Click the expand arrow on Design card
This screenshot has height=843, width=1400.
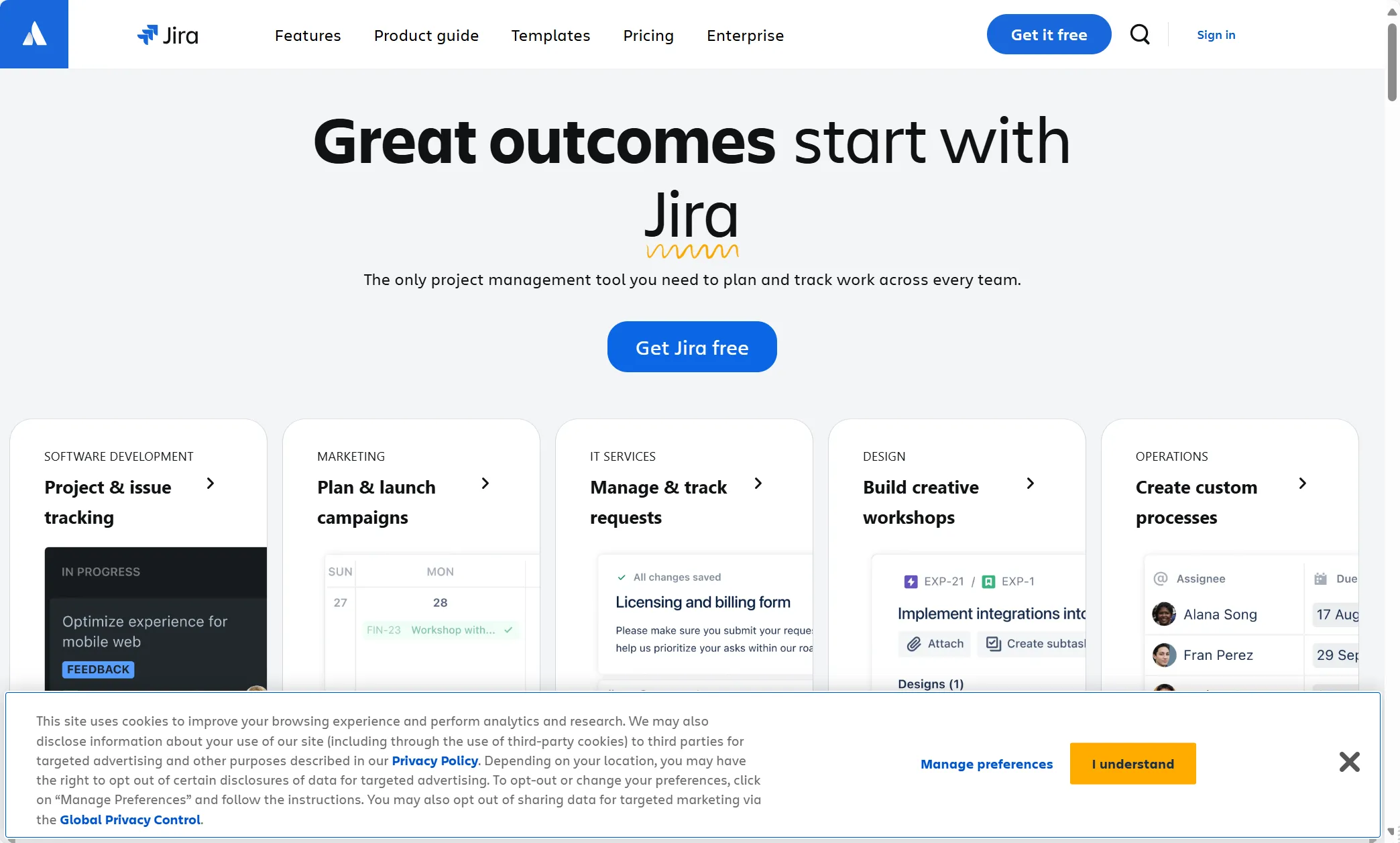tap(1029, 482)
